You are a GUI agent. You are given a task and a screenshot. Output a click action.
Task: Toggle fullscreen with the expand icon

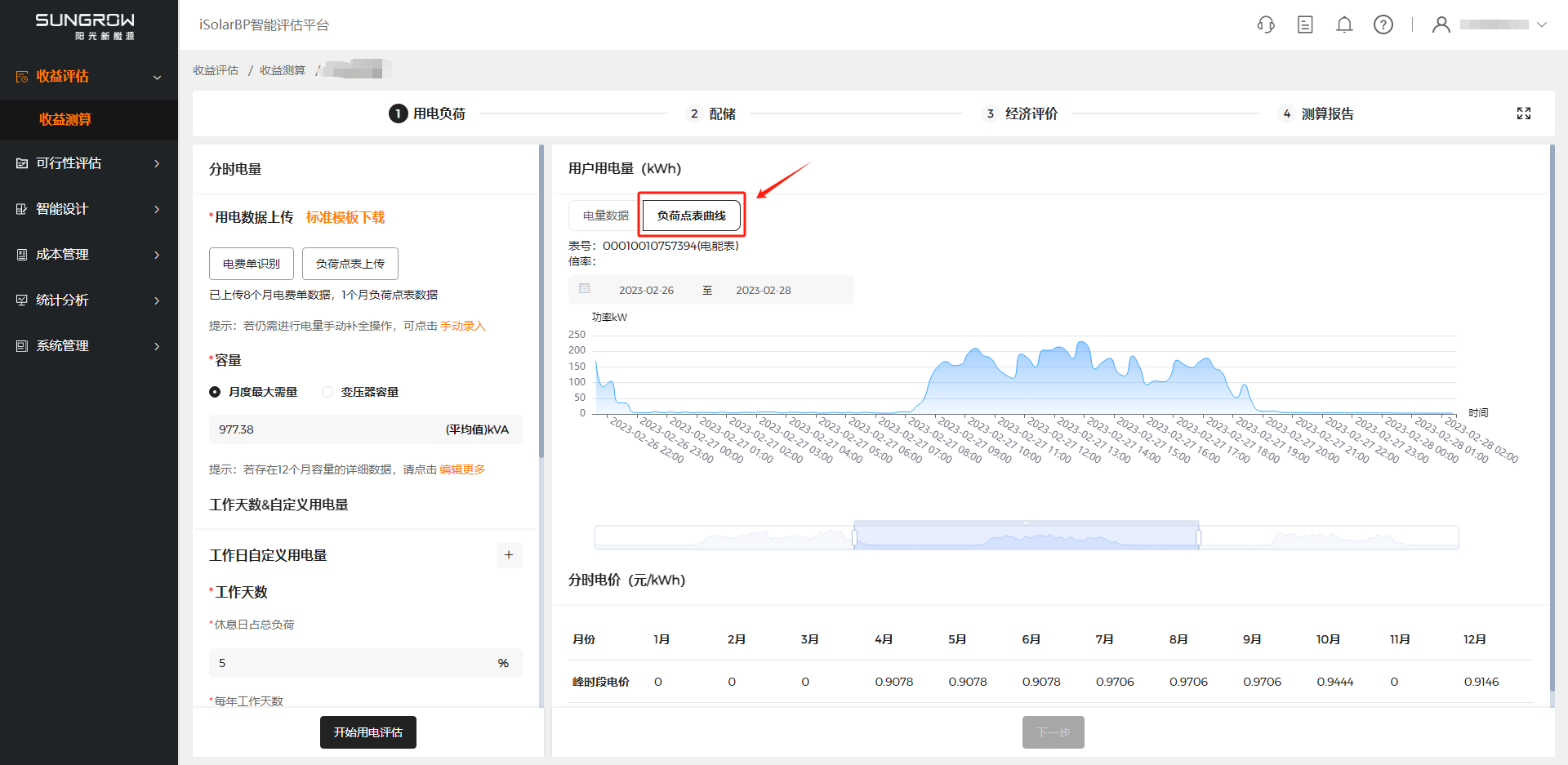[1524, 113]
